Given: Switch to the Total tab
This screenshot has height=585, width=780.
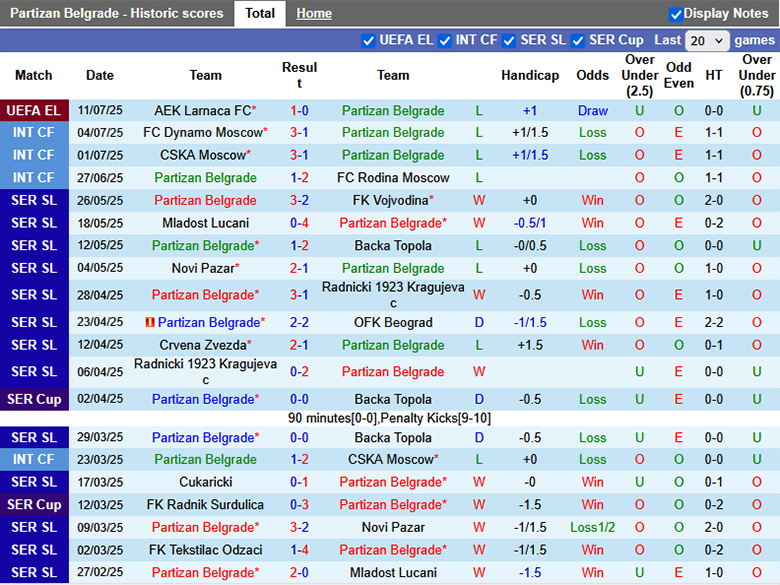Looking at the screenshot, I should click(x=260, y=13).
